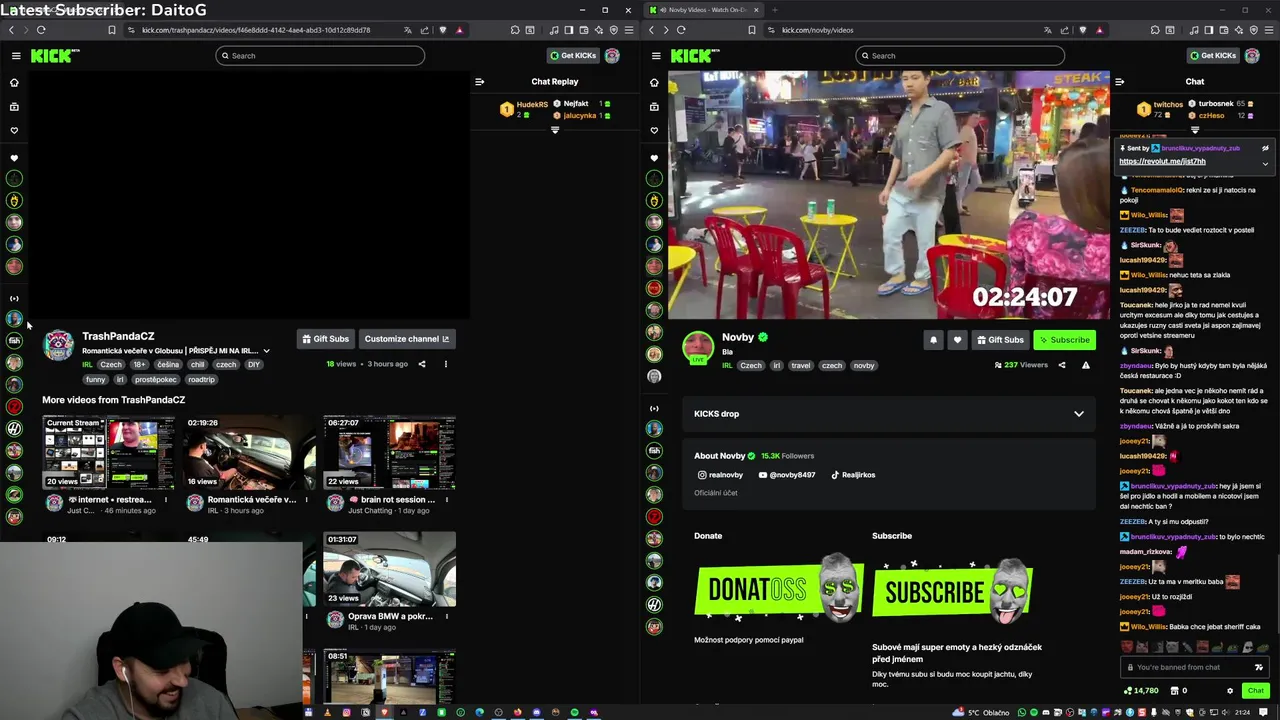
Task: Open Following heart icon in right Kick sidebar
Action: [x=654, y=130]
